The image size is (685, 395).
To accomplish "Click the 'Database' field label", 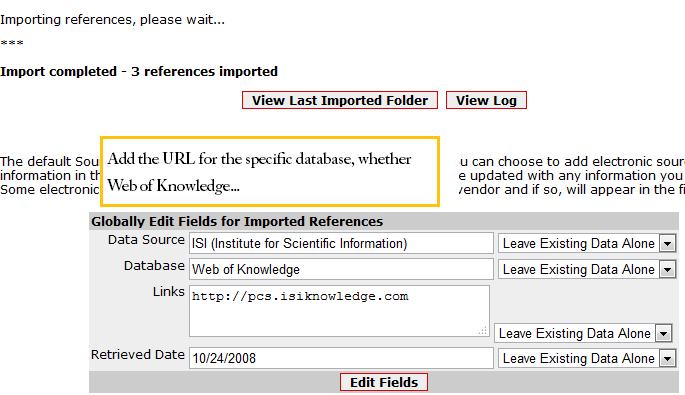I will click(x=154, y=266).
